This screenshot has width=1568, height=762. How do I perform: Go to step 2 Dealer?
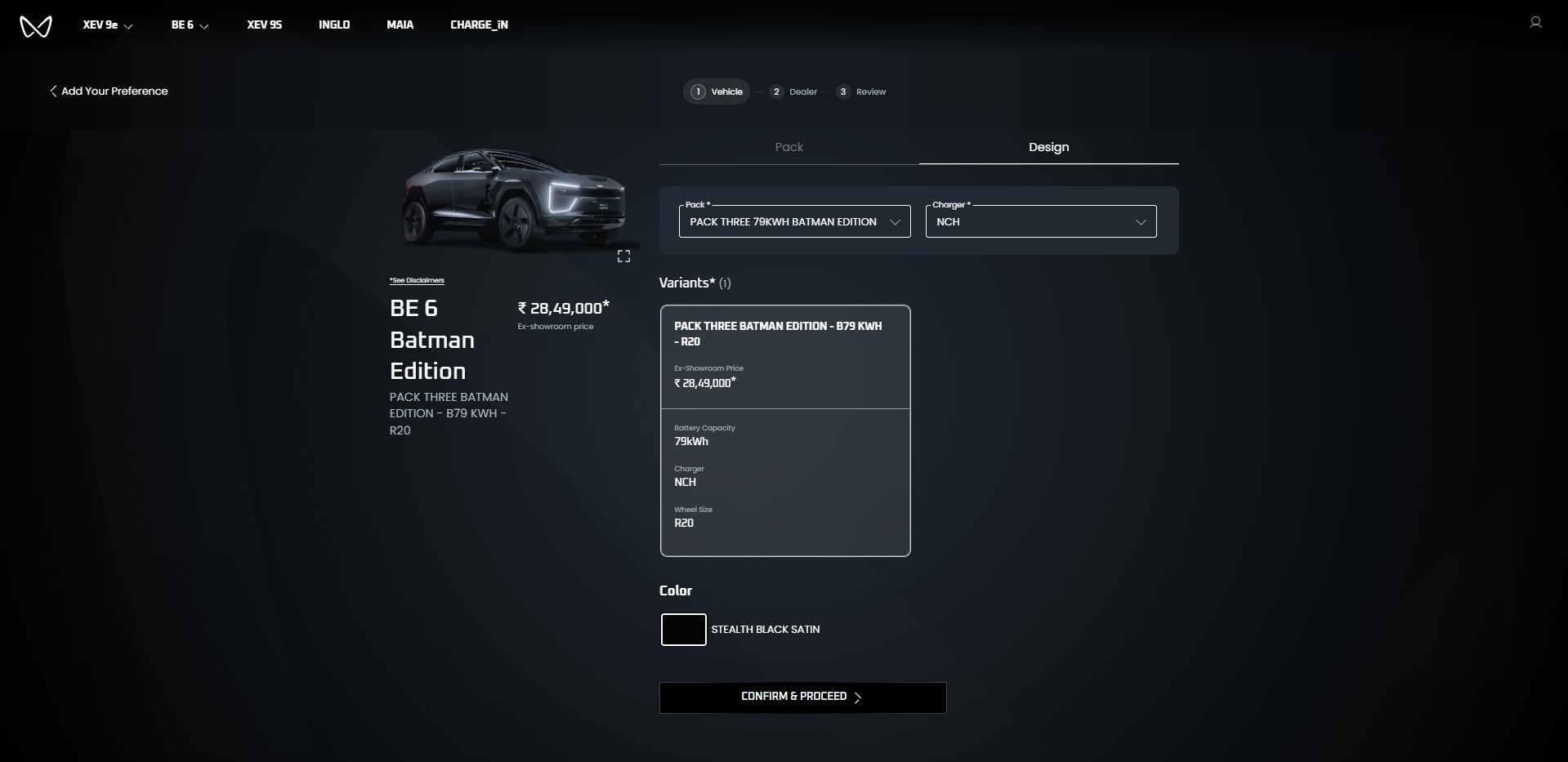793,91
